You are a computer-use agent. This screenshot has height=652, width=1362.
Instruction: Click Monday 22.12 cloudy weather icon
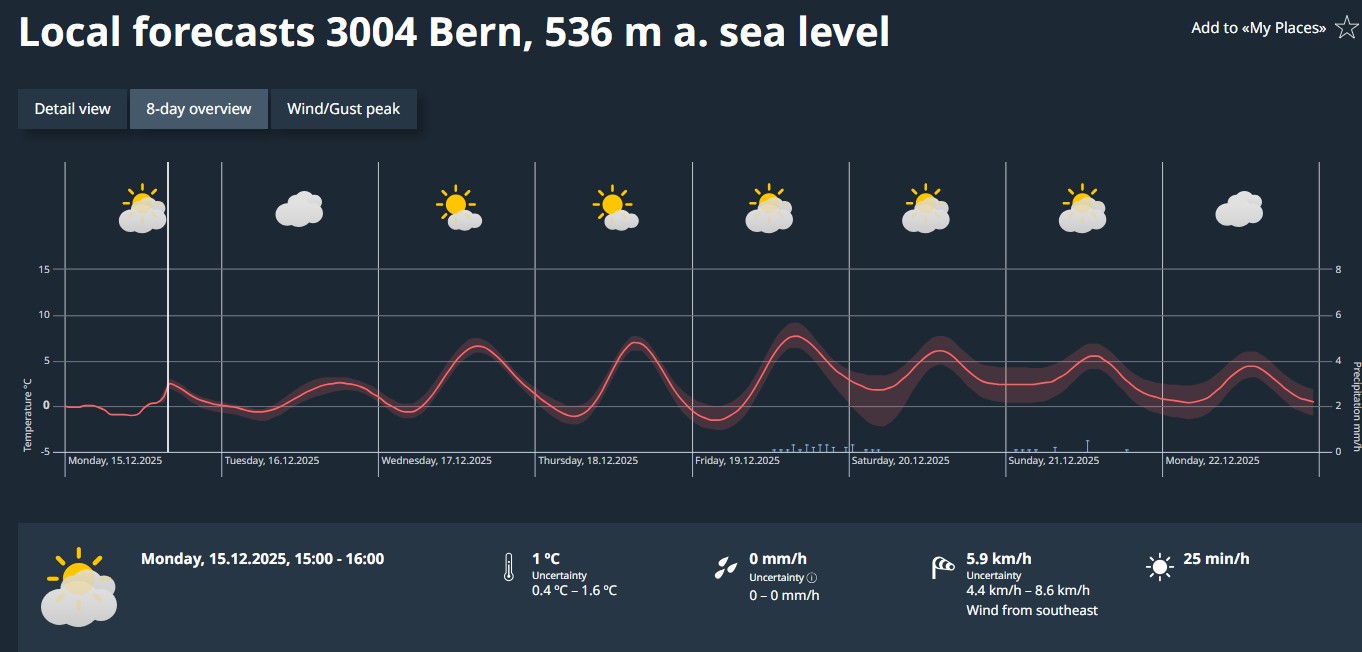coord(1239,209)
